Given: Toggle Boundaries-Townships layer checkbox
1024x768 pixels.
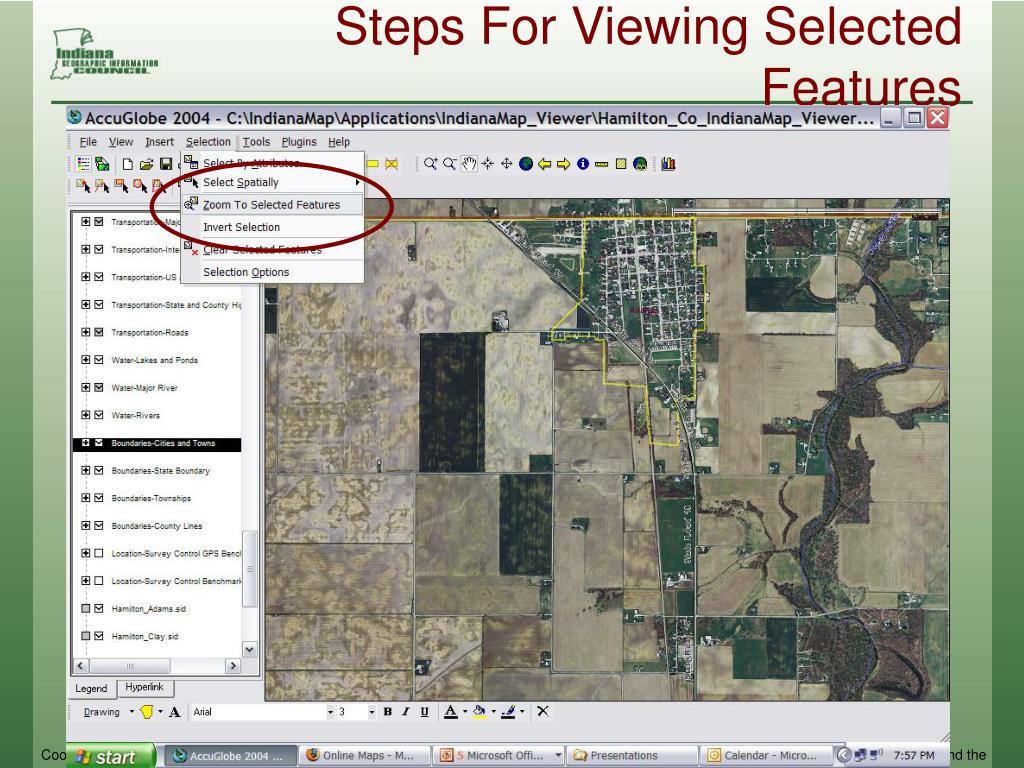Looking at the screenshot, I should click(99, 498).
